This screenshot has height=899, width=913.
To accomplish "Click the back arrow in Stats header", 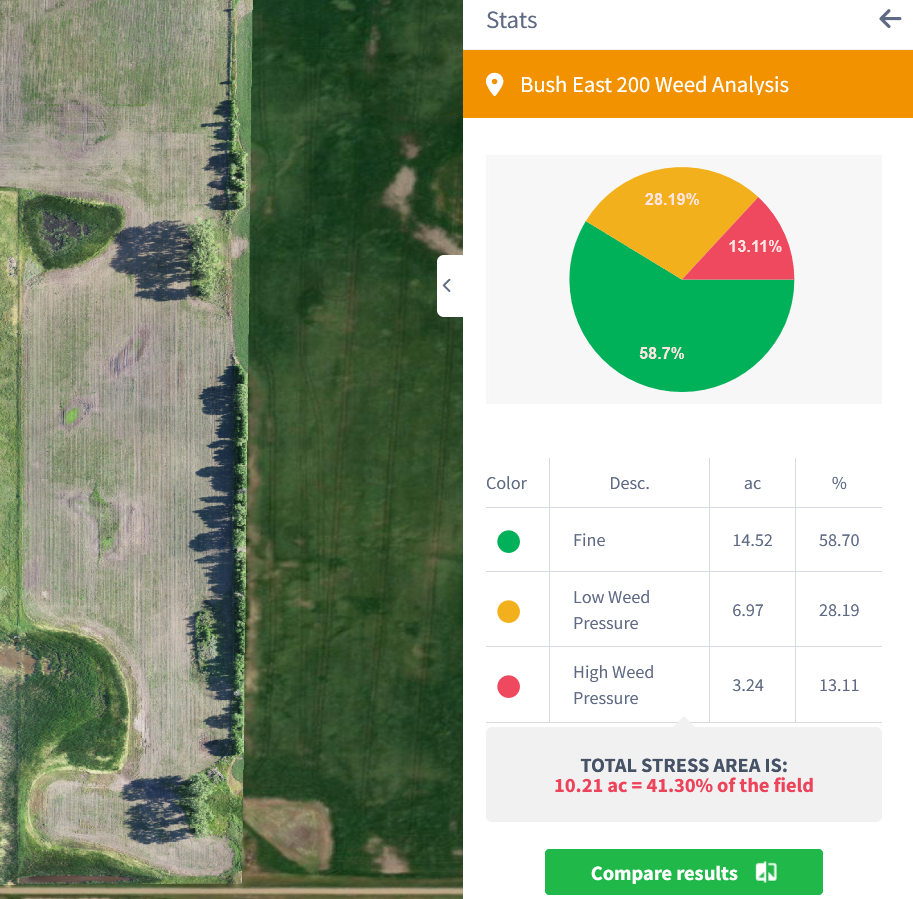I will point(890,19).
